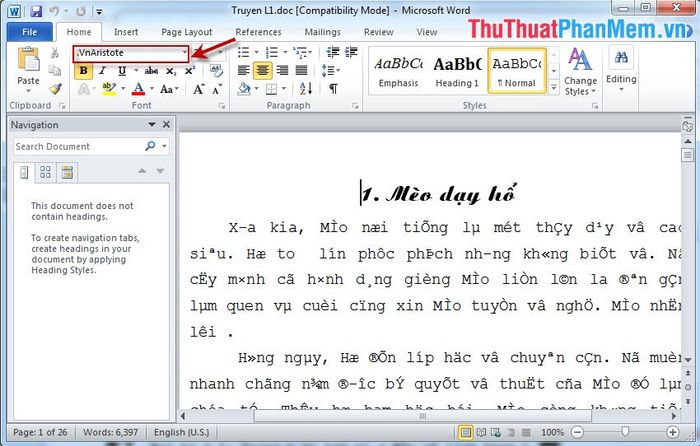
Task: Click the Numbering list icon
Action: click(x=272, y=52)
